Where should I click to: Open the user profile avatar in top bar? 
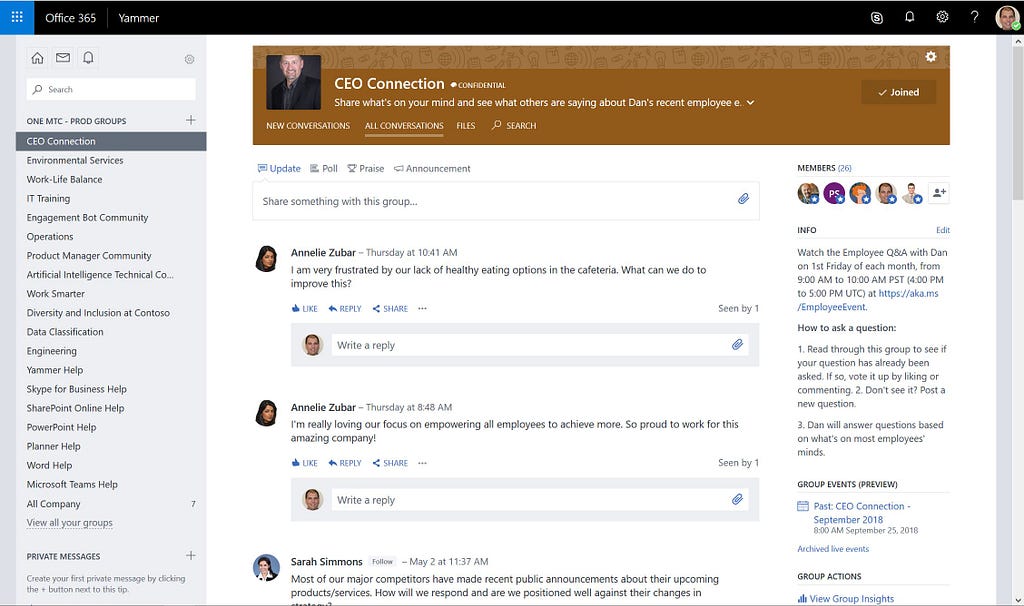tap(1007, 18)
